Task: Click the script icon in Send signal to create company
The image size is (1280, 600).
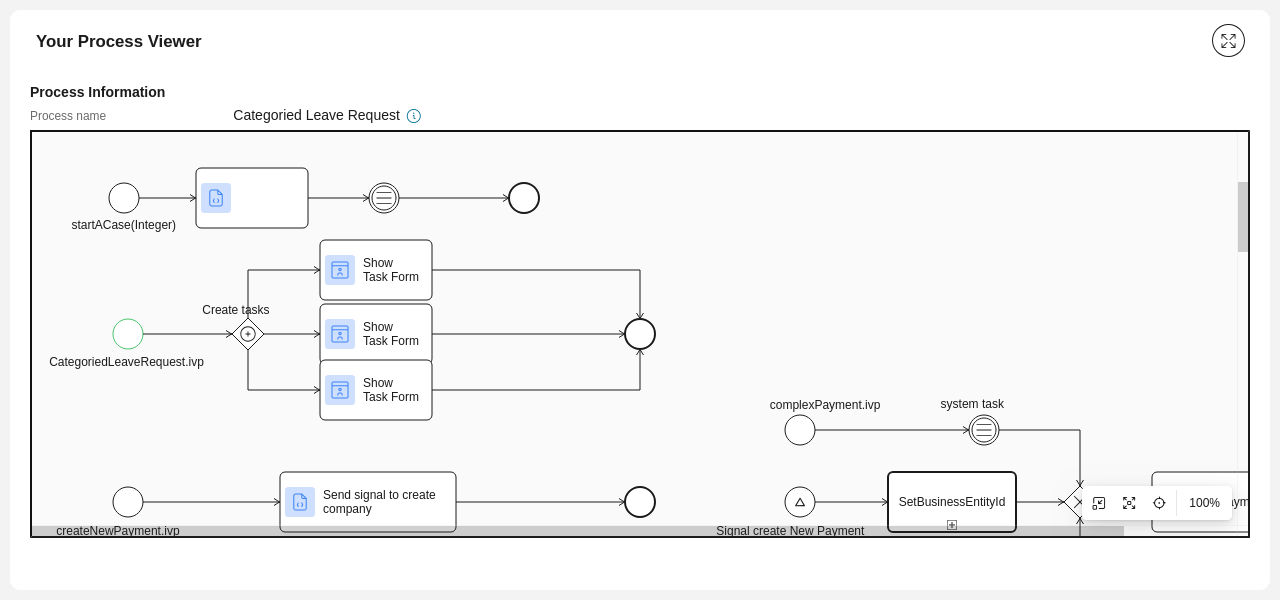Action: point(300,501)
